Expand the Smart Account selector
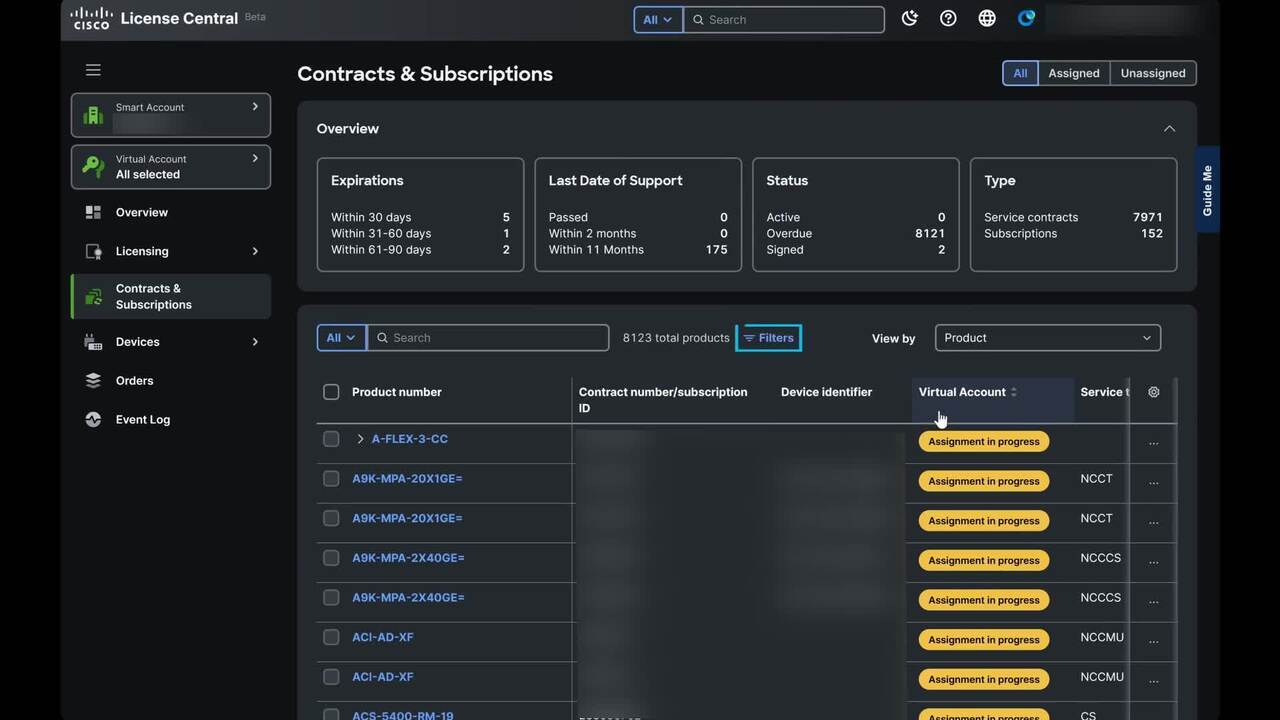This screenshot has width=1280, height=720. pos(255,107)
